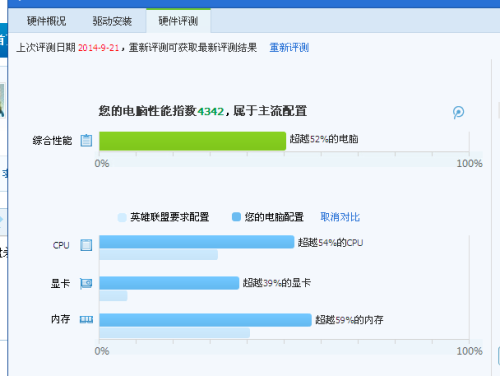500x376 pixels.
Task: Click the 综合性能 clipboard icon
Action: [86, 140]
